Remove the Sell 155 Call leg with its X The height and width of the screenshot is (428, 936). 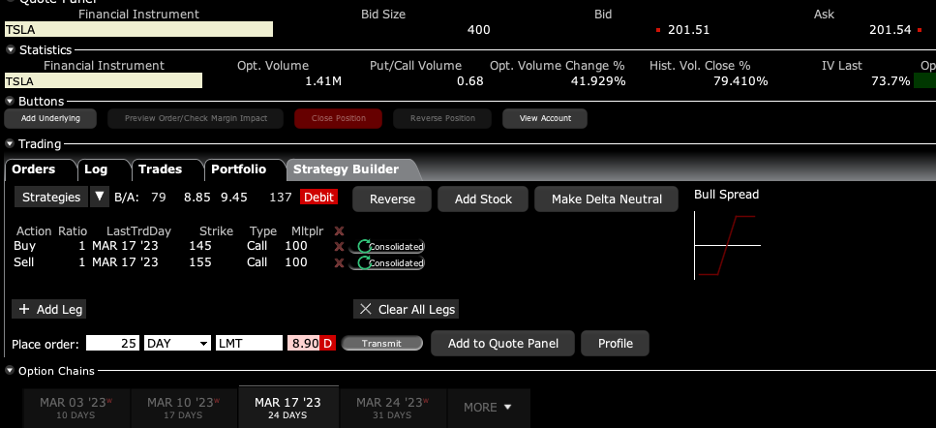click(338, 263)
